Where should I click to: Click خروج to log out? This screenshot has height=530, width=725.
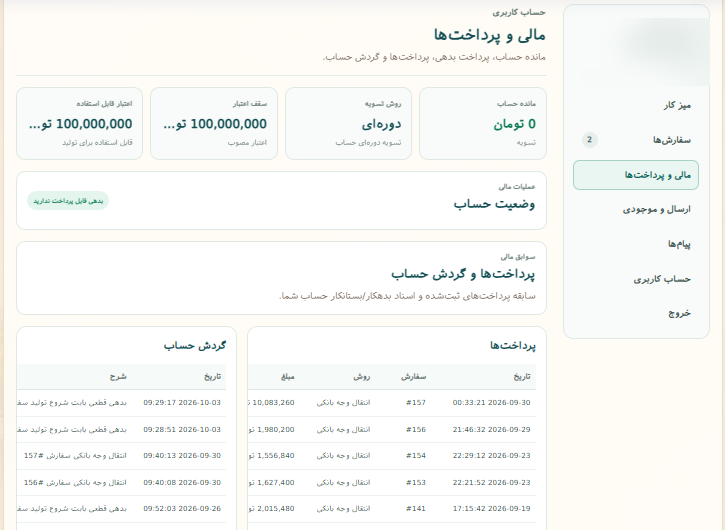[636, 313]
